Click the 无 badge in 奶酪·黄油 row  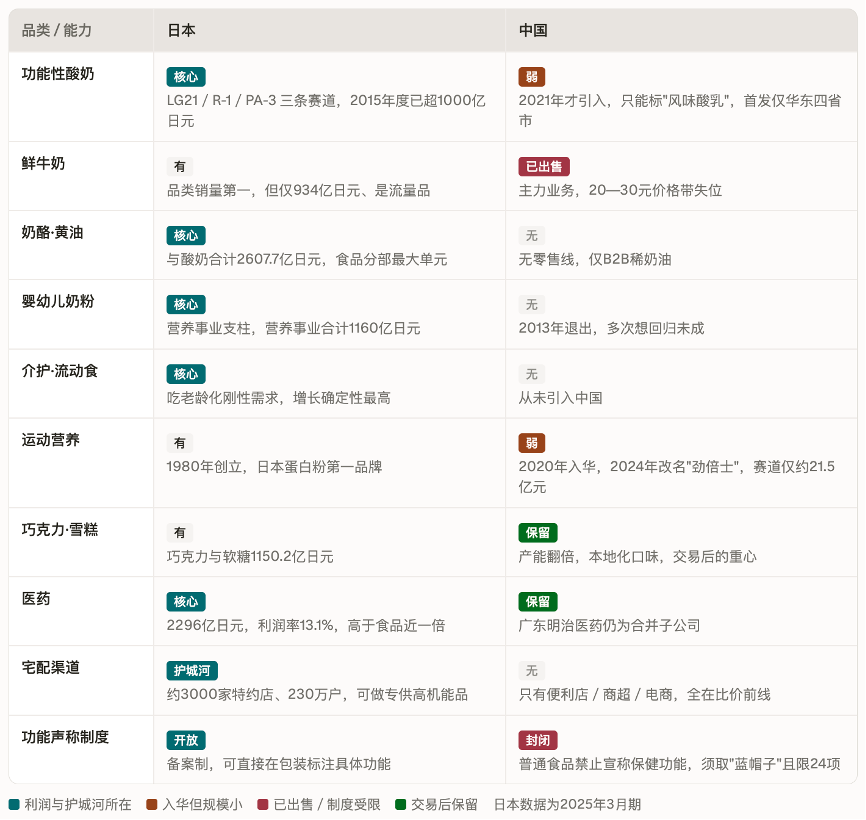(x=532, y=236)
